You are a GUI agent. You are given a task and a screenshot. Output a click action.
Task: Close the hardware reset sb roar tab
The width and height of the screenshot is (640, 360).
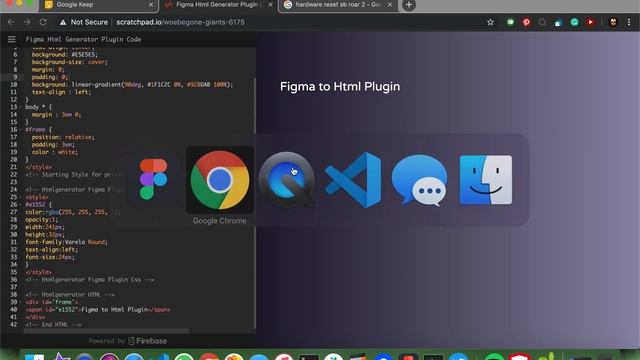click(x=390, y=5)
